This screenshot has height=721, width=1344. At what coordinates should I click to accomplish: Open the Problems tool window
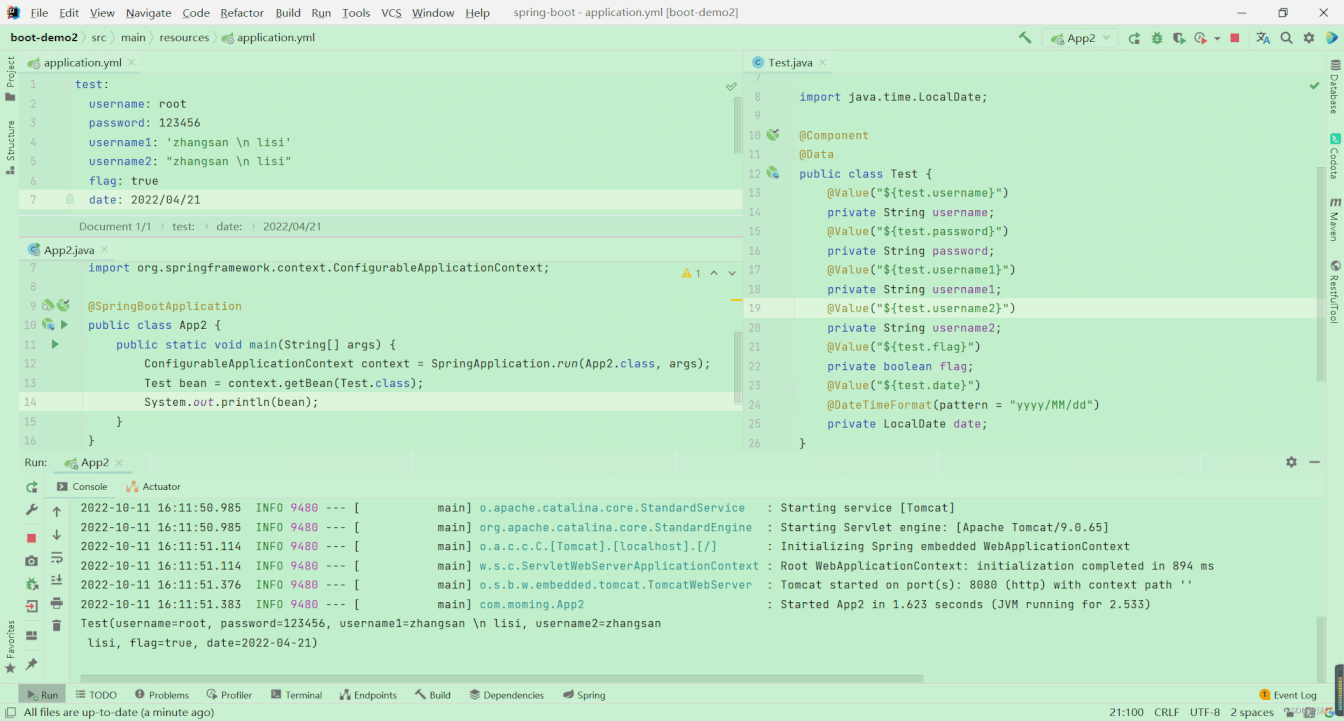(x=162, y=695)
